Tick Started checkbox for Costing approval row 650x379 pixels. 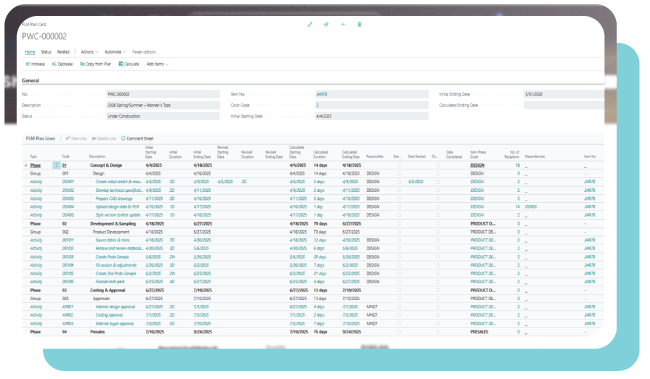click(x=399, y=315)
